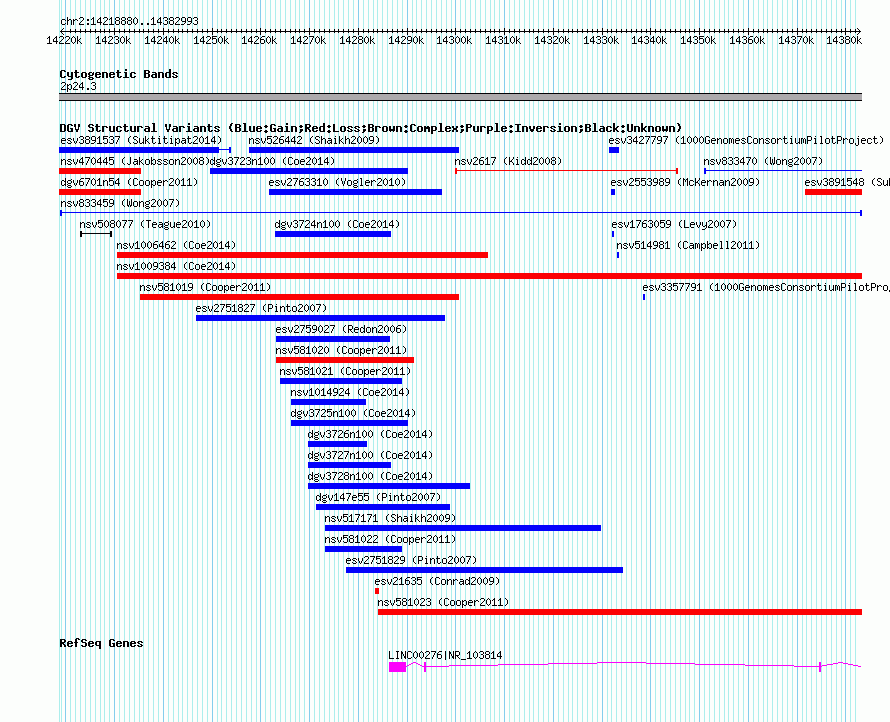Click the Cytogenetic Bands track title
The image size is (890, 722).
point(119,74)
